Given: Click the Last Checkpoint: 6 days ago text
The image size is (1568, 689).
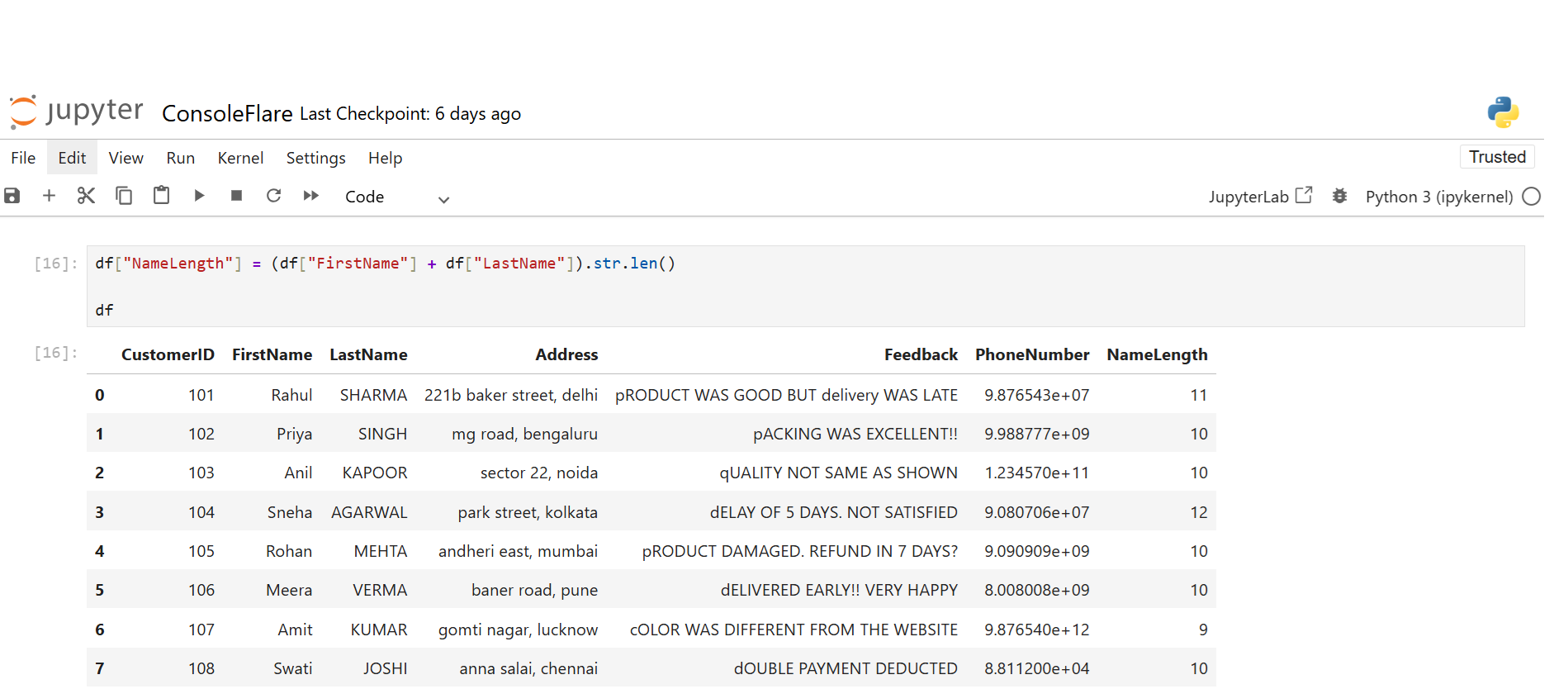Looking at the screenshot, I should click(410, 114).
